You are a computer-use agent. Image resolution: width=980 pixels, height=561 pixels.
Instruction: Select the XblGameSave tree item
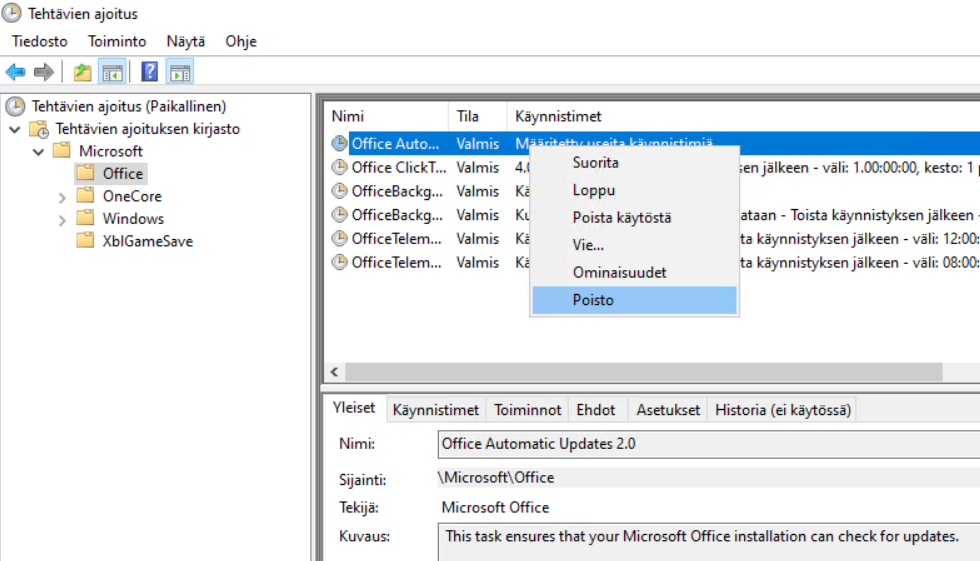(148, 241)
